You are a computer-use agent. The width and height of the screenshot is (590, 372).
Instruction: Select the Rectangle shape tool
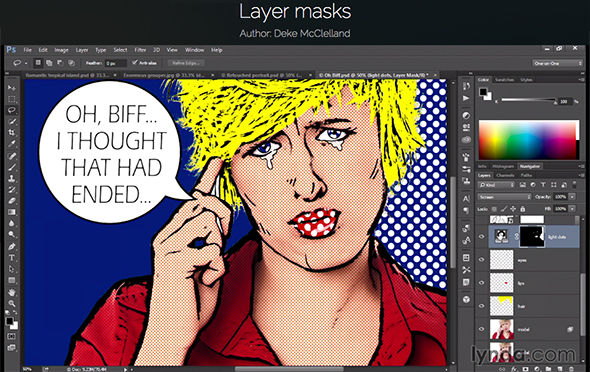point(12,281)
